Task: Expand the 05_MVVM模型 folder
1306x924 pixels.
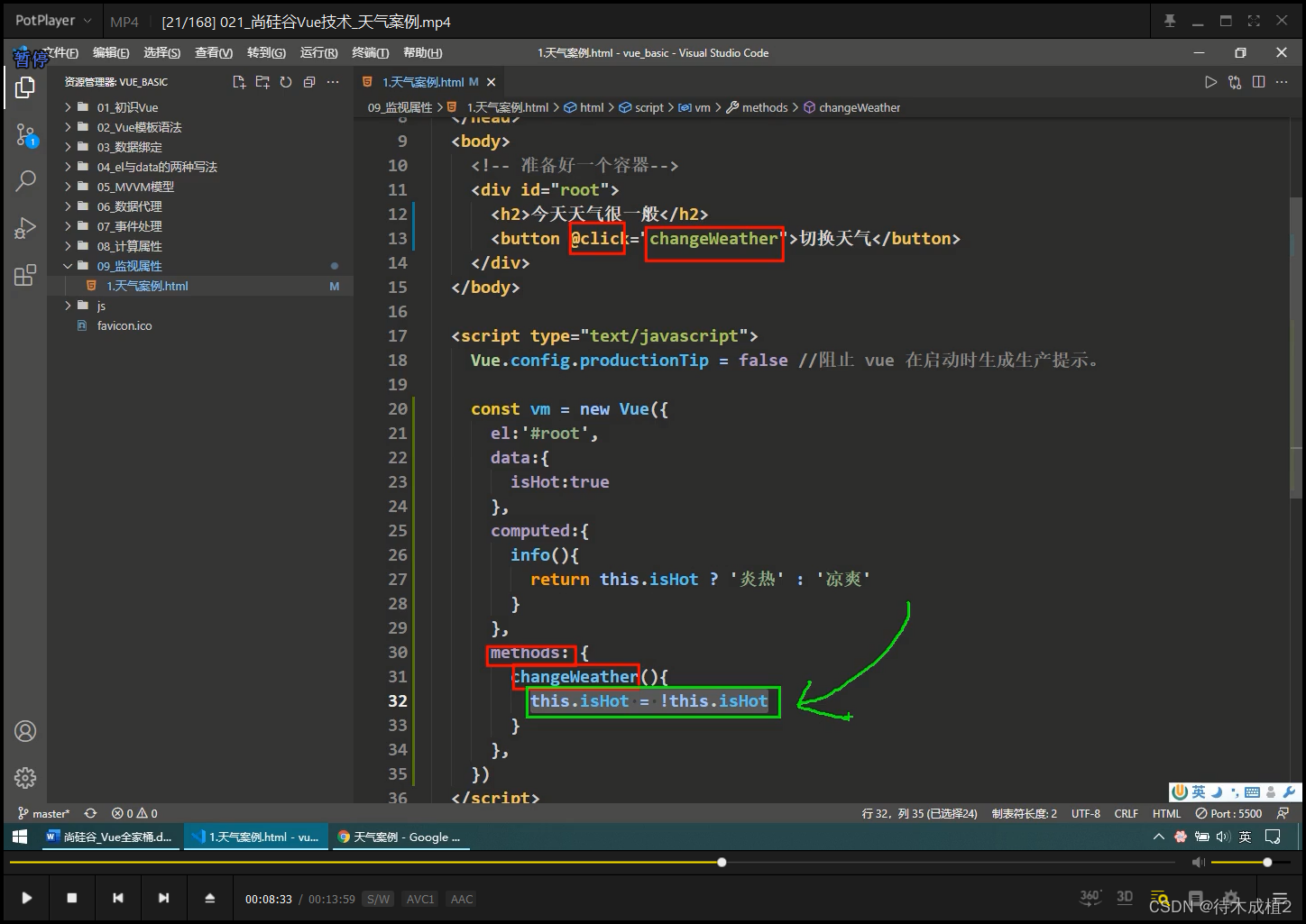Action: [x=68, y=187]
